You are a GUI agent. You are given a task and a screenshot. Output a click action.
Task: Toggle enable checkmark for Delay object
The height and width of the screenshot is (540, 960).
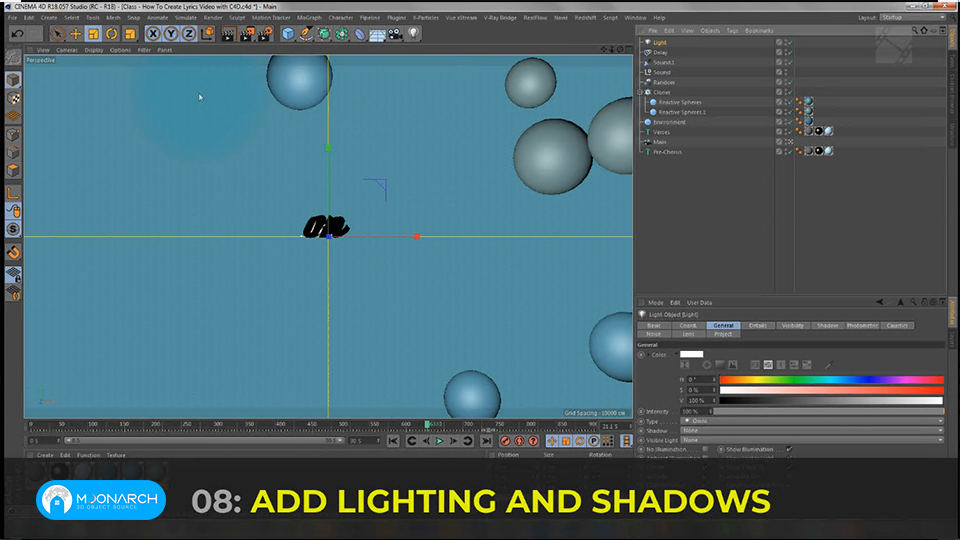[790, 53]
